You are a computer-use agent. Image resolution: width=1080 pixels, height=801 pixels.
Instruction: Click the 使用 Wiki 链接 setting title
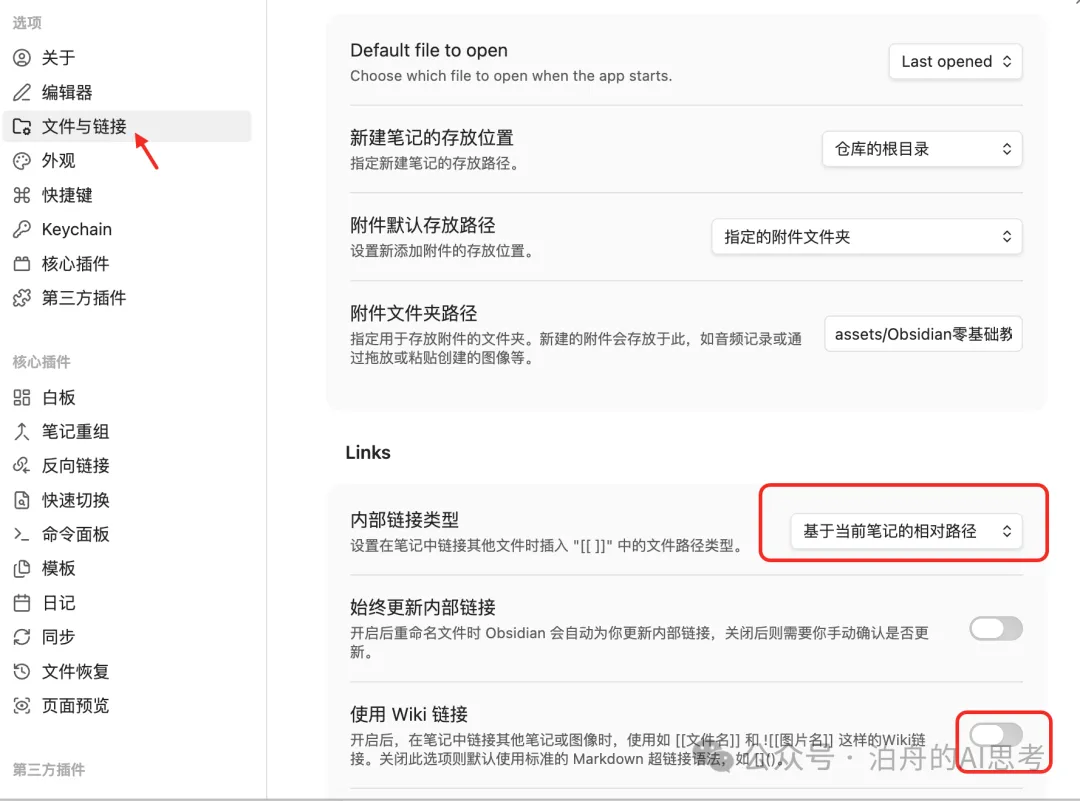(x=409, y=714)
